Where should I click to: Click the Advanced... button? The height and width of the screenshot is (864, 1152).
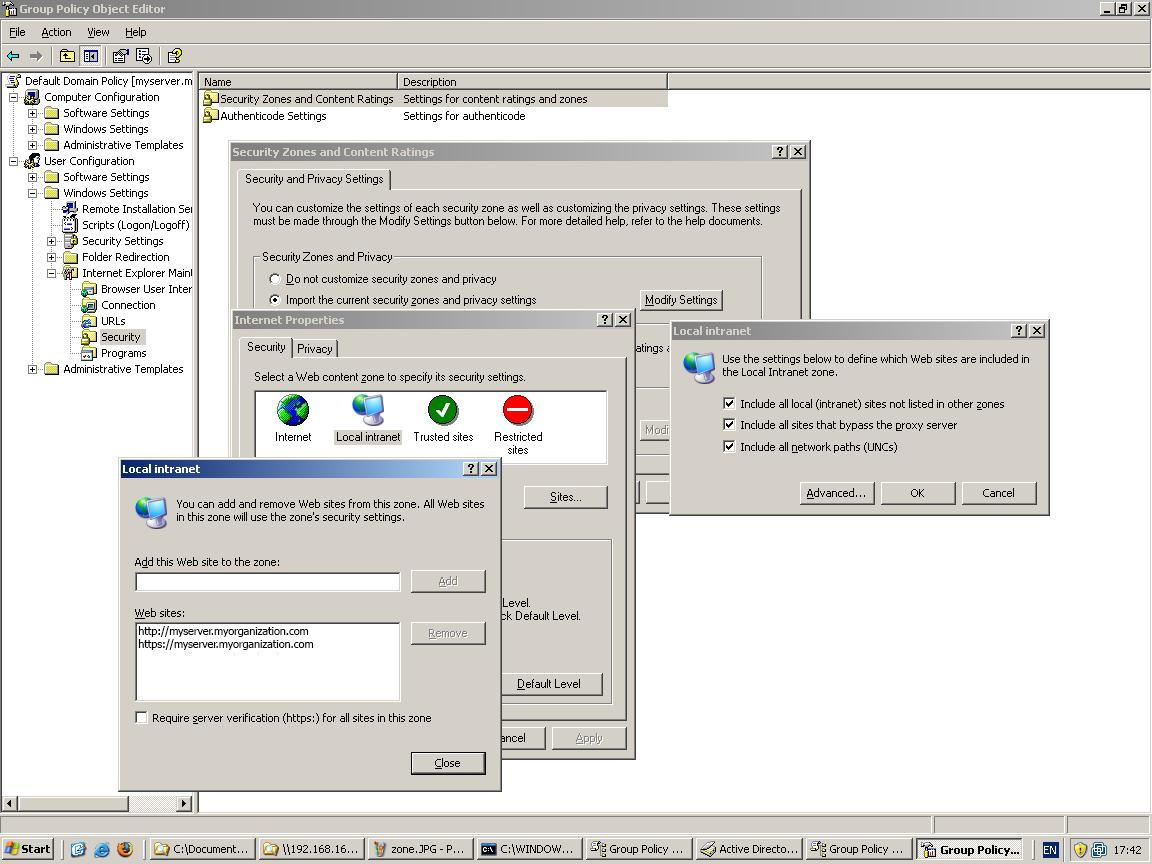tap(836, 493)
